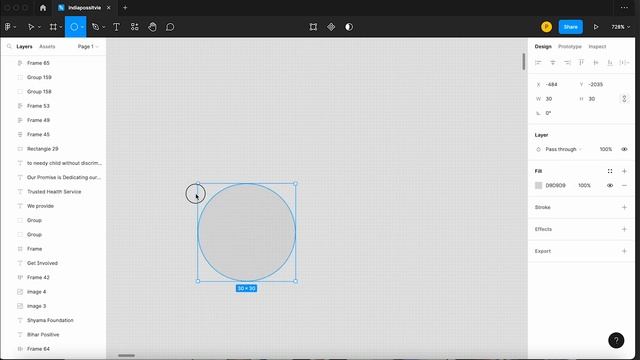
Task: Select the Pen tool
Action: (96, 27)
